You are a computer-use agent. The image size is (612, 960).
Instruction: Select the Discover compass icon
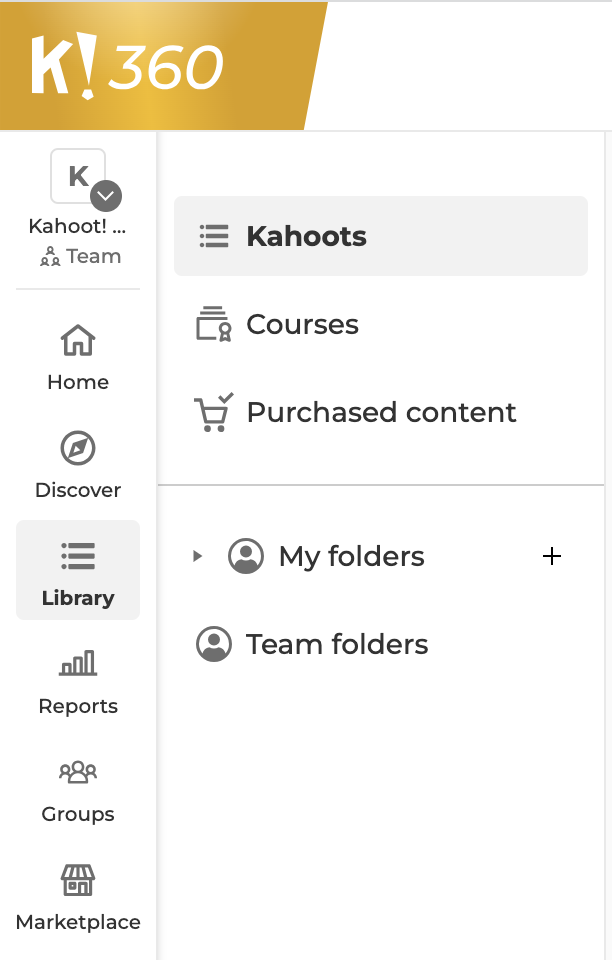click(x=78, y=448)
